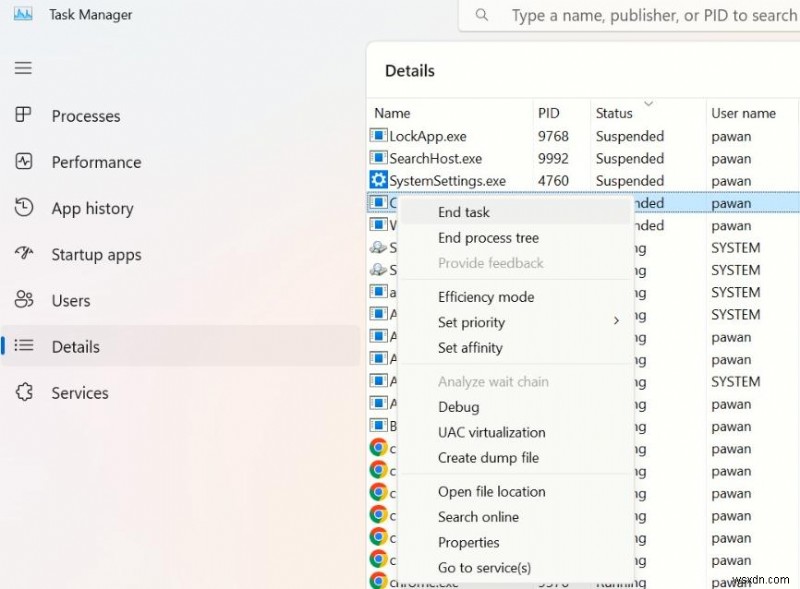Select the SearchHost.exe row name
This screenshot has height=589, width=800.
(435, 158)
